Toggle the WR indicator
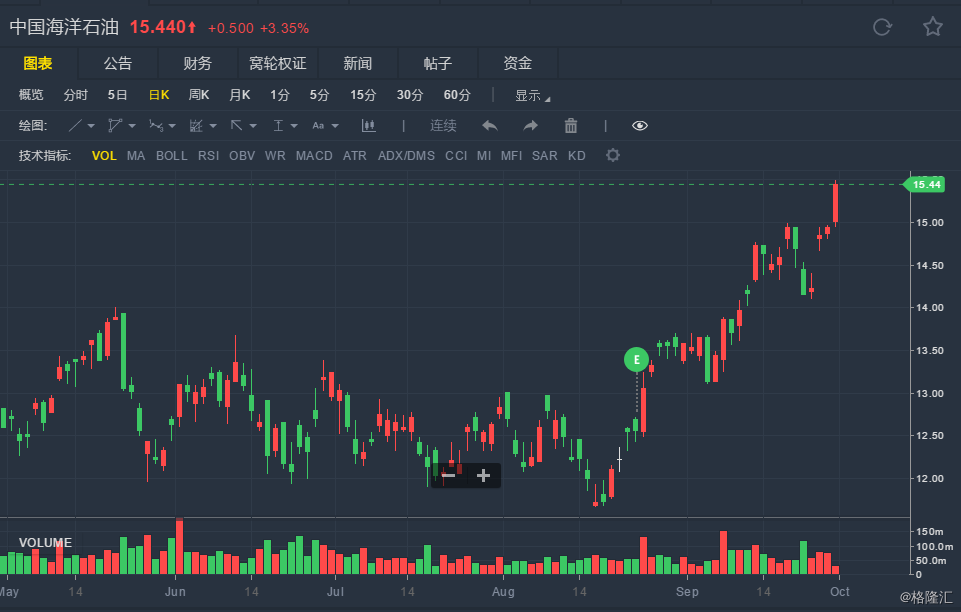 click(x=275, y=156)
